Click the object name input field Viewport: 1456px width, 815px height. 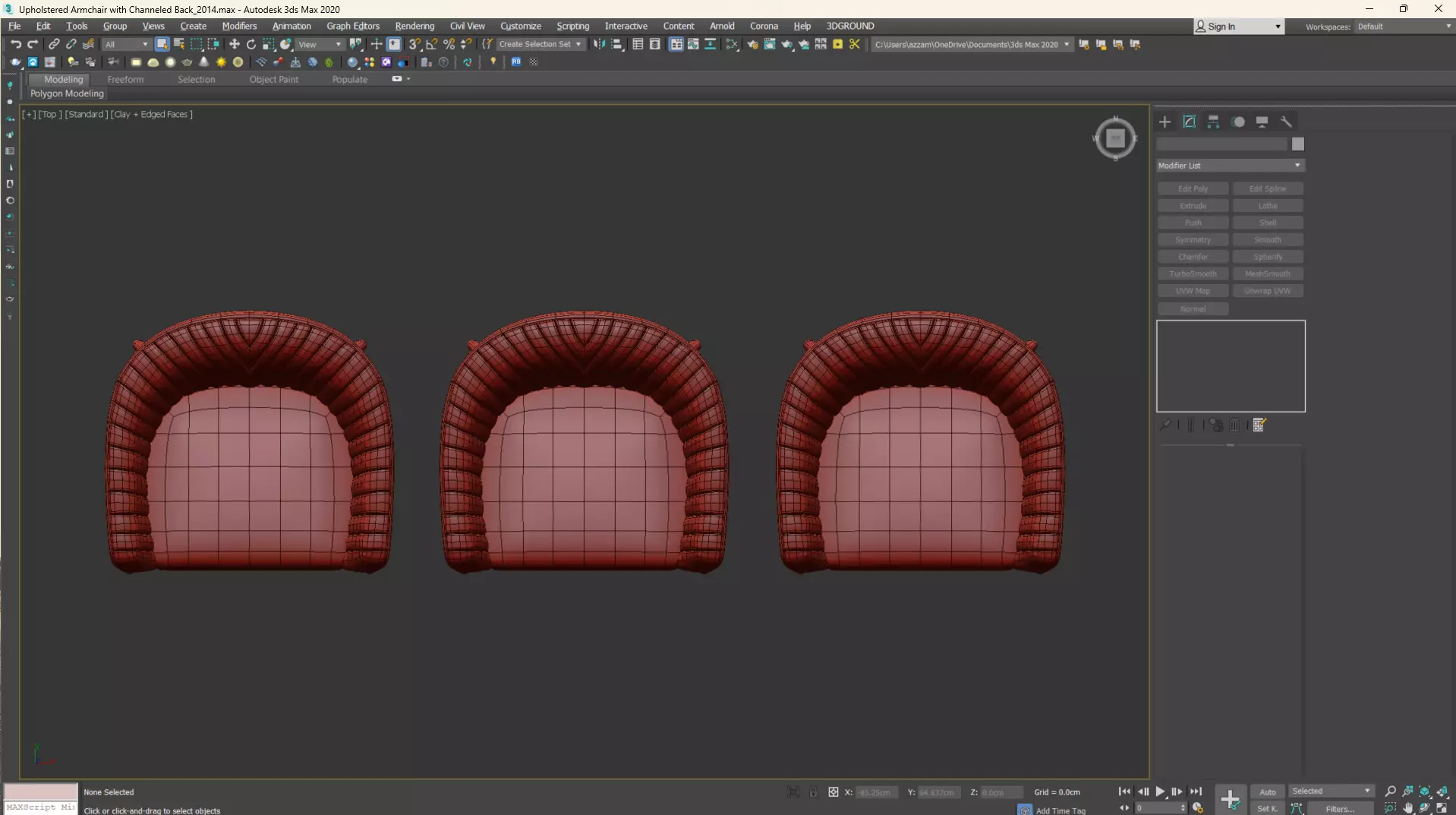pos(1221,144)
